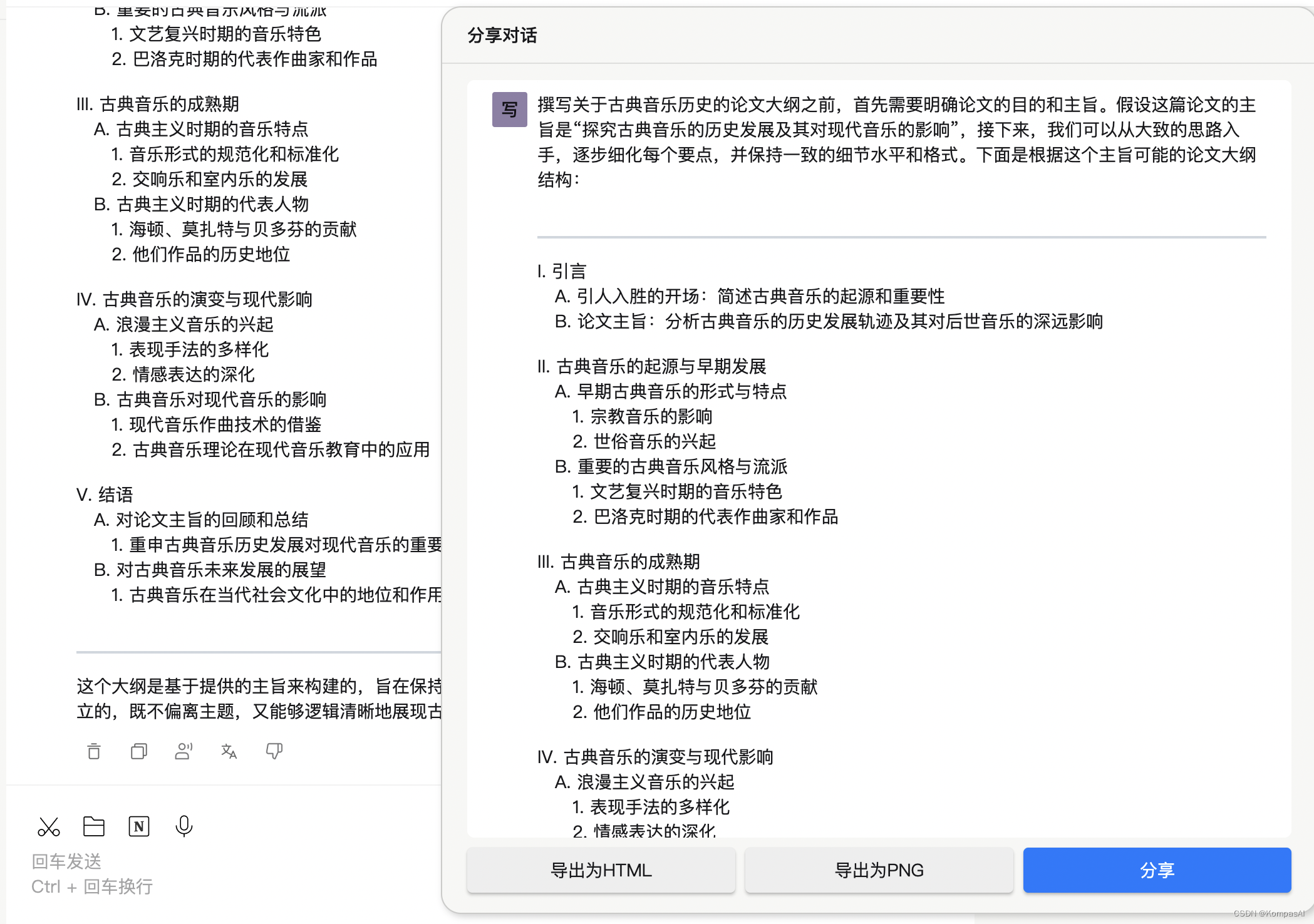Click the 导出为PNG button
This screenshot has height=924, width=1314.
[x=879, y=870]
